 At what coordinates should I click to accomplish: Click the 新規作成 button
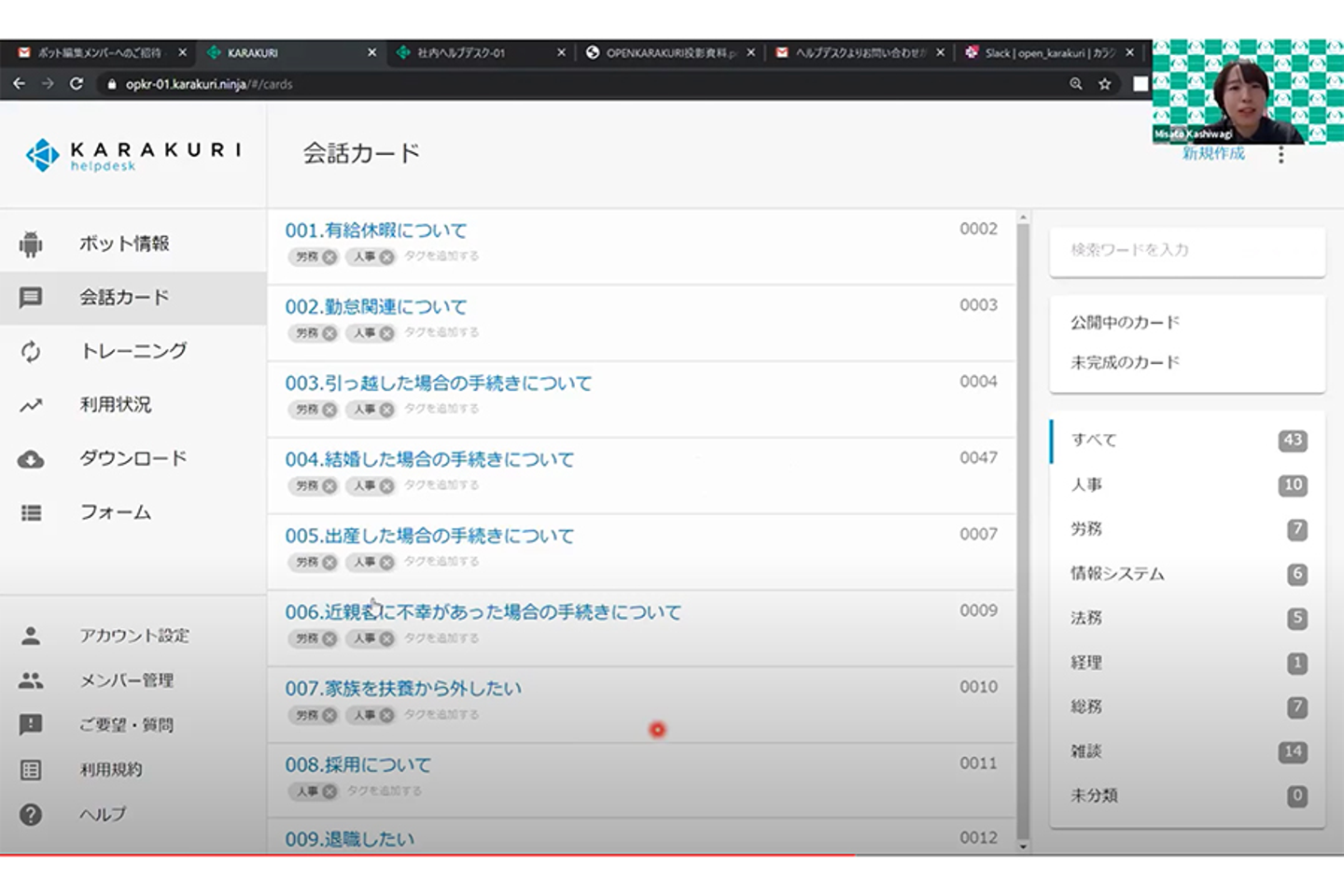point(1213,154)
